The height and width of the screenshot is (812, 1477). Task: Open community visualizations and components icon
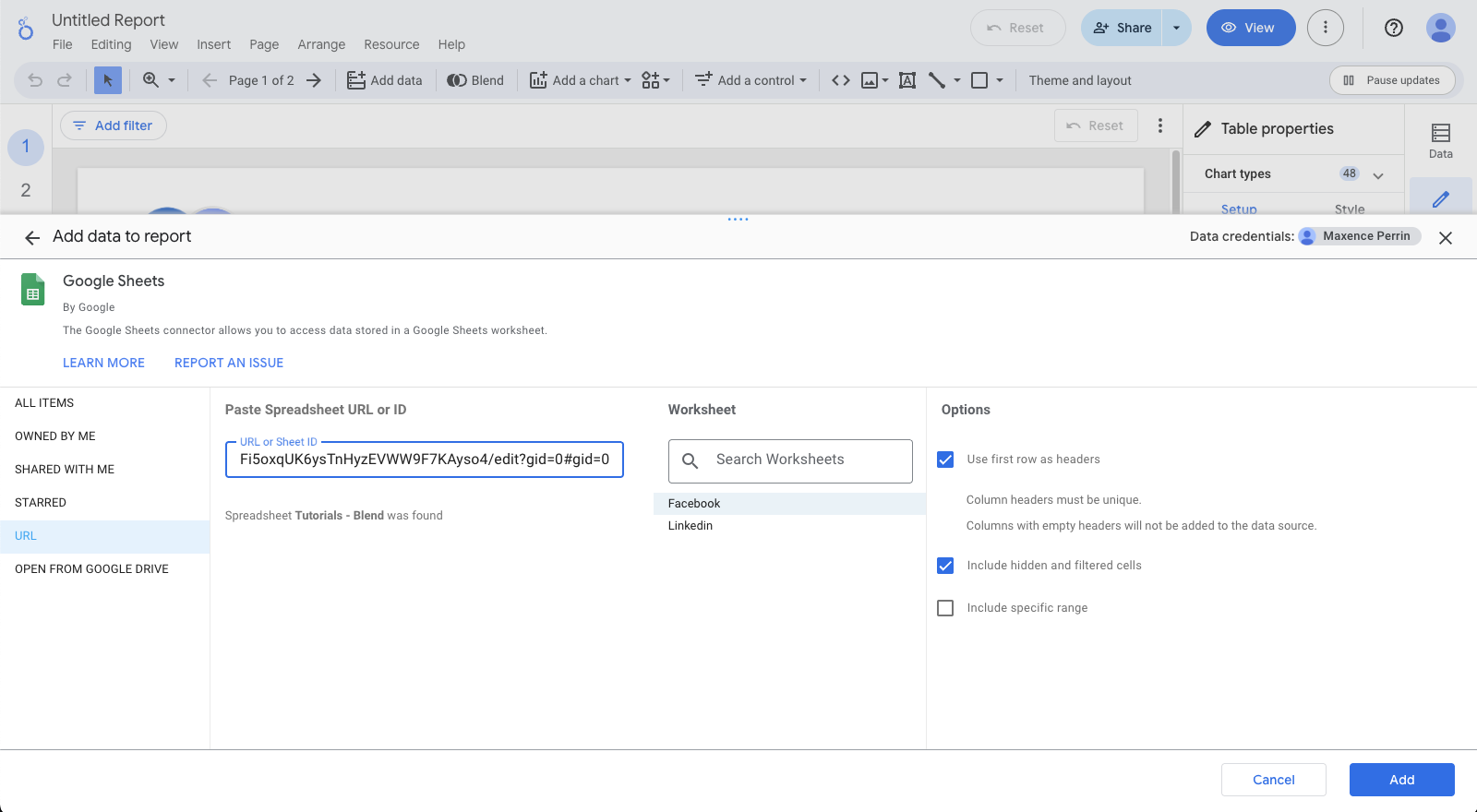[651, 80]
